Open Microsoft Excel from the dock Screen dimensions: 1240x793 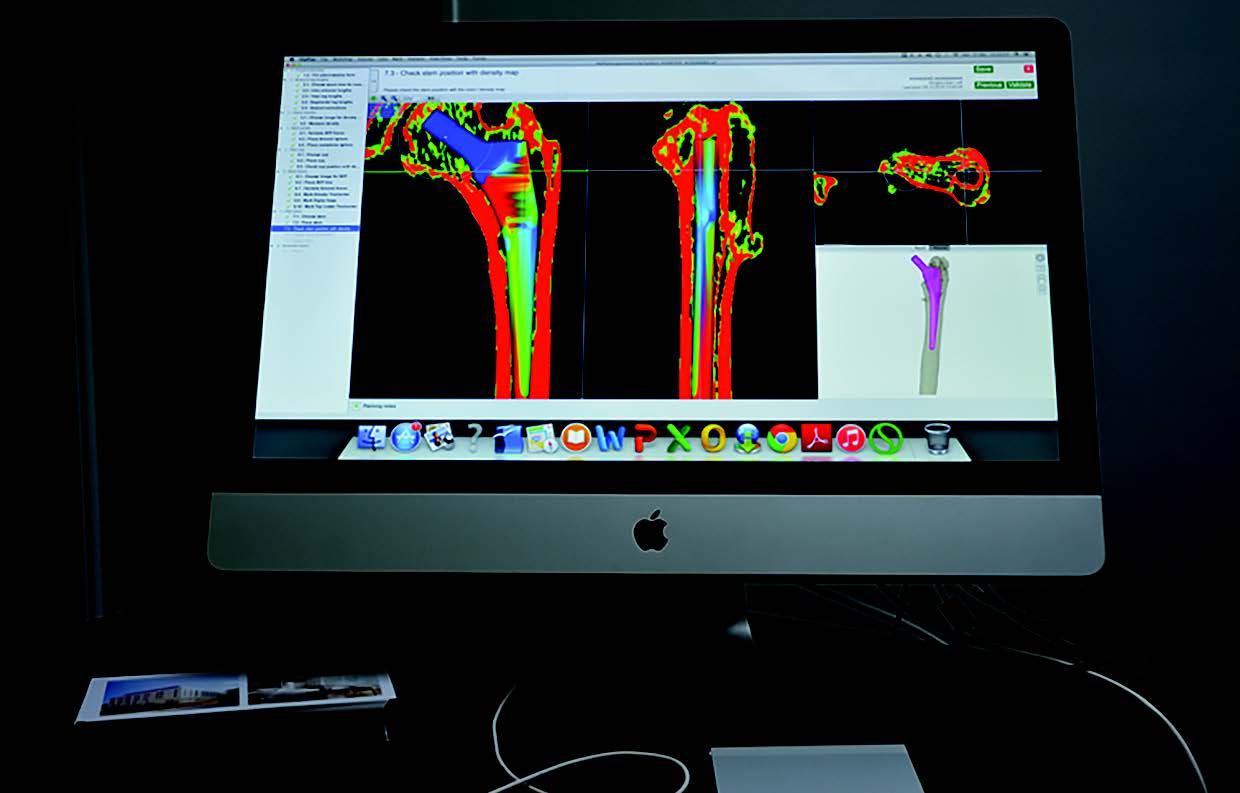pos(678,438)
